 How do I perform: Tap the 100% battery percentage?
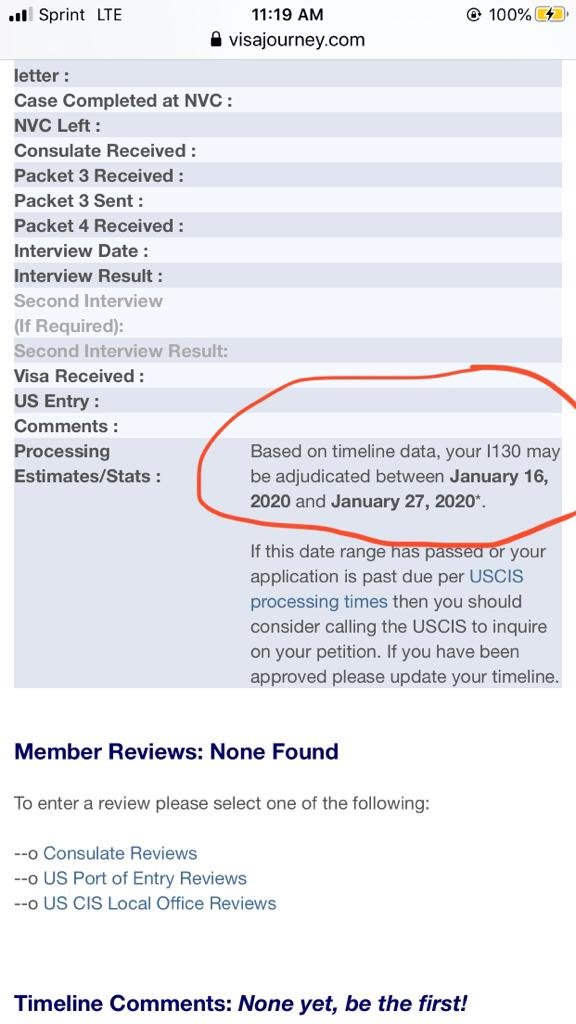point(509,14)
